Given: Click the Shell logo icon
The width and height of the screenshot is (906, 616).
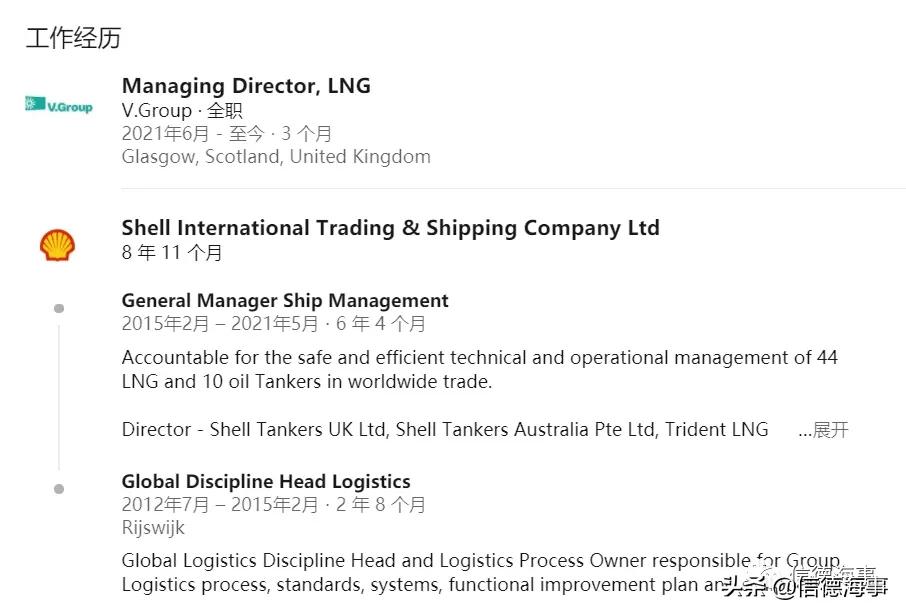Looking at the screenshot, I should point(57,244).
